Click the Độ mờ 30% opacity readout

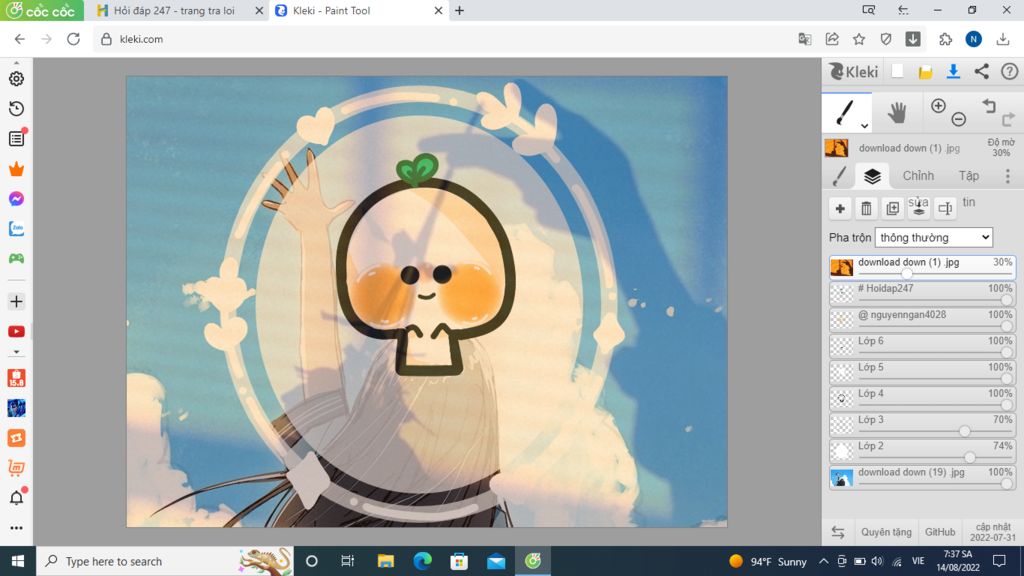1000,148
